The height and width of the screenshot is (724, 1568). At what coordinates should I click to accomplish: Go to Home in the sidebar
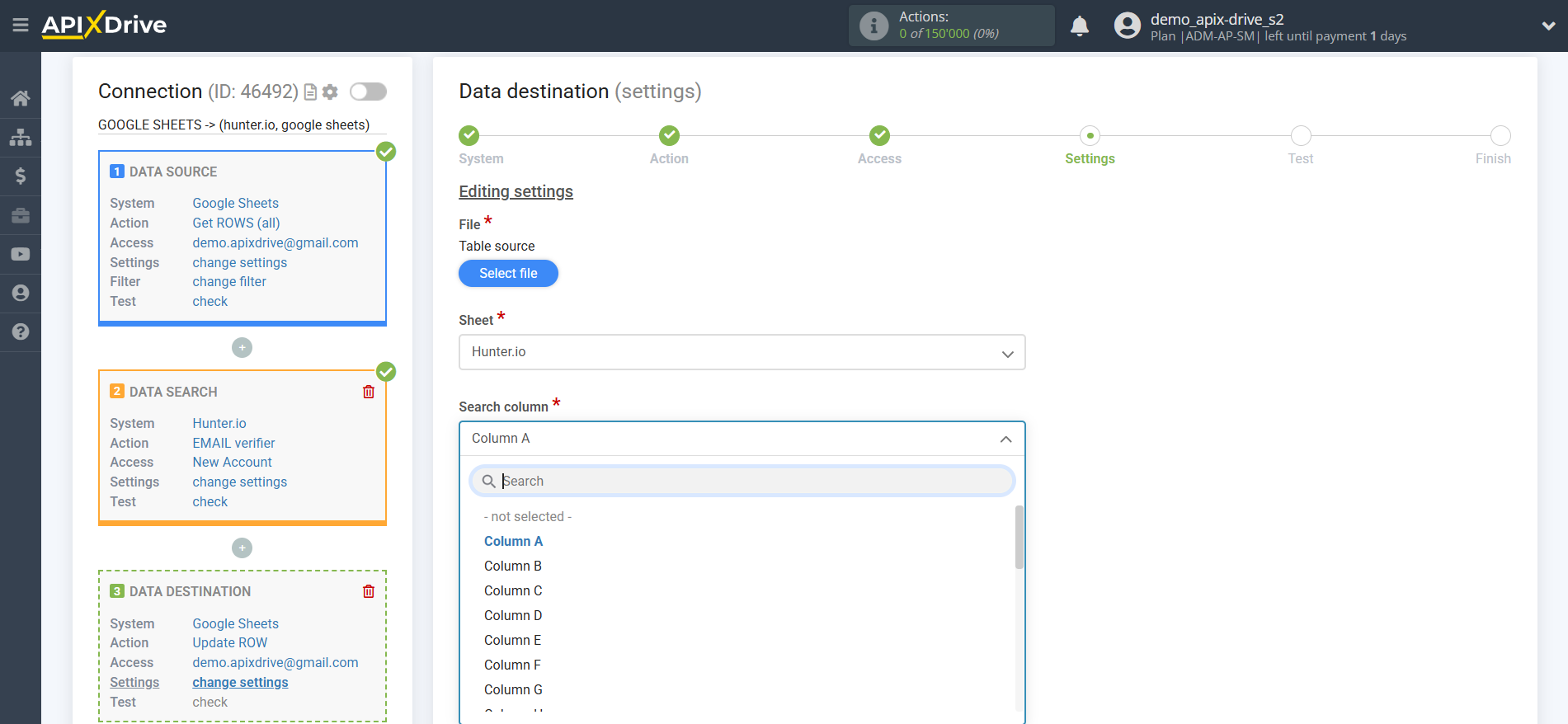[21, 98]
